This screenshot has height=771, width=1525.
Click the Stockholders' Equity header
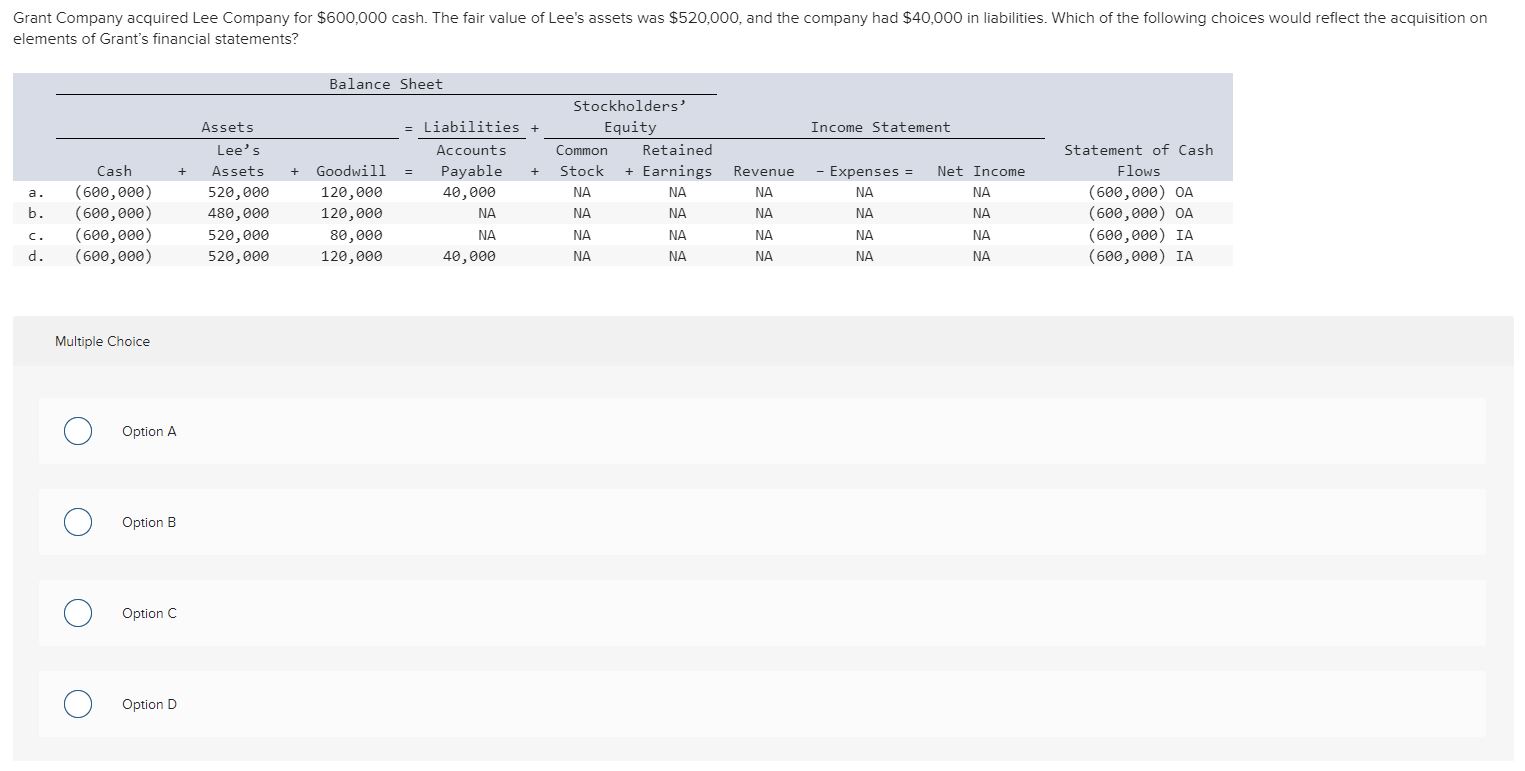pos(629,115)
